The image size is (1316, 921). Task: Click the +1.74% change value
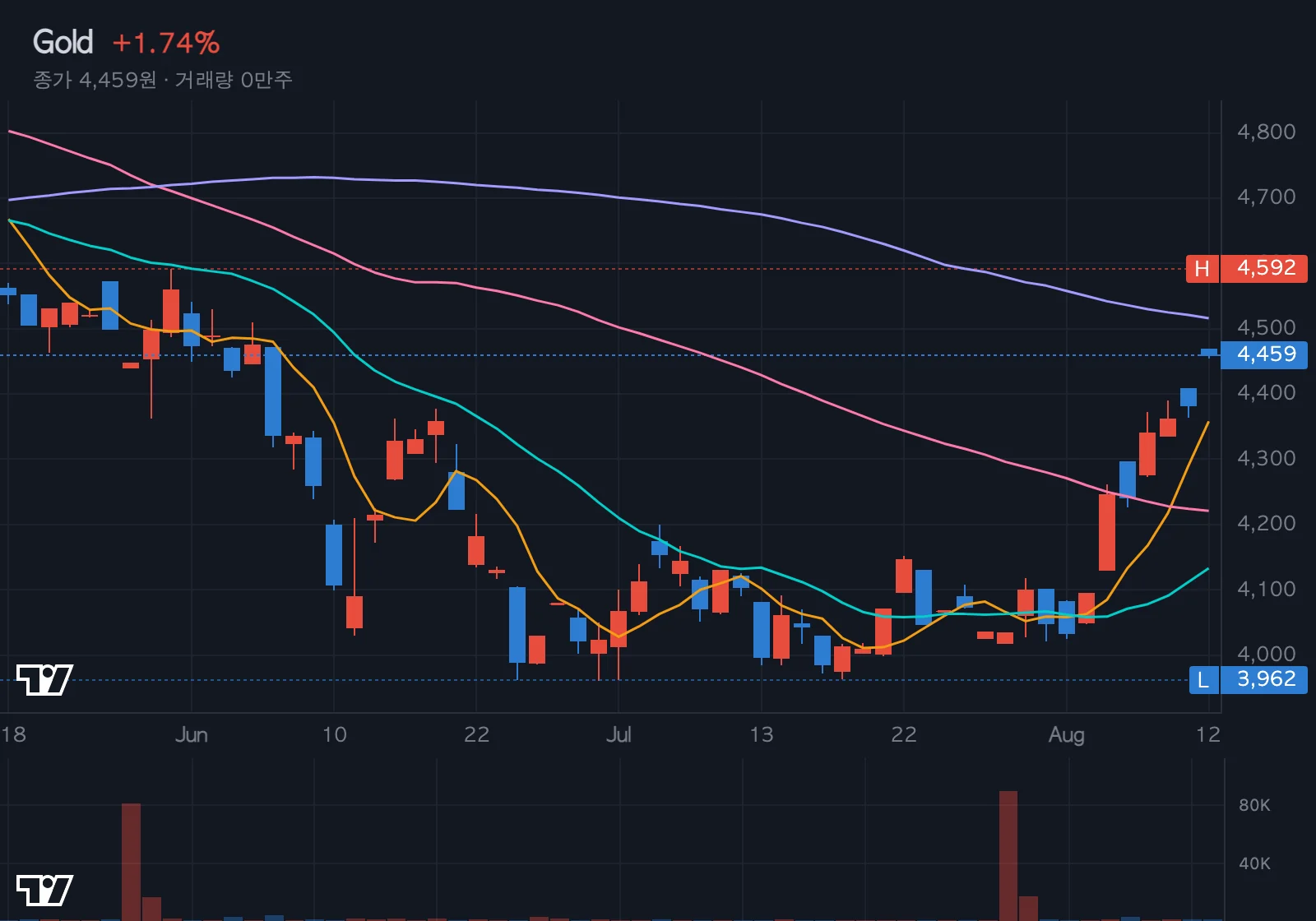coord(166,43)
